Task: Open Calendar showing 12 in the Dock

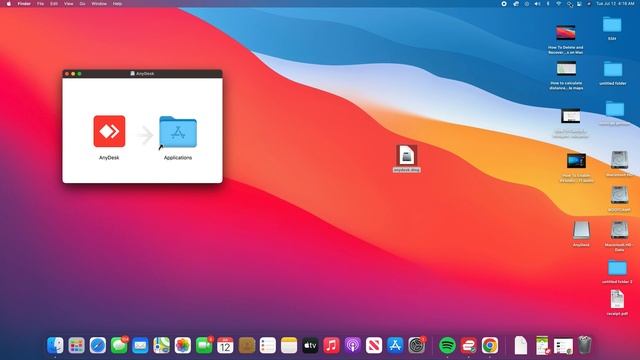Action: coord(225,346)
